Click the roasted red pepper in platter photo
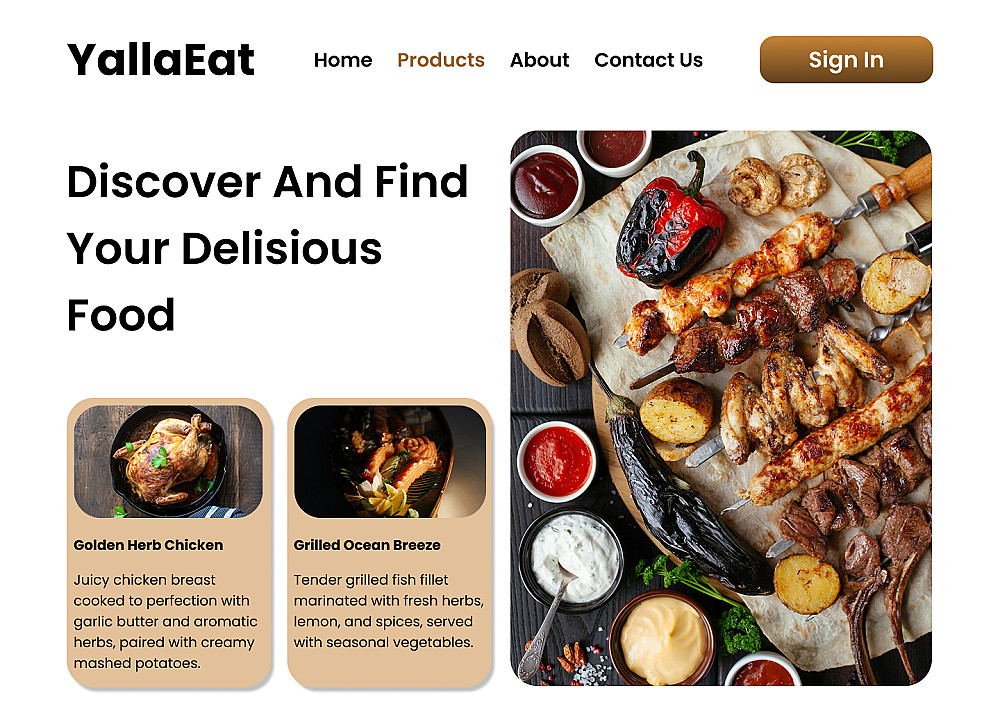The height and width of the screenshot is (711, 1000). tap(670, 223)
